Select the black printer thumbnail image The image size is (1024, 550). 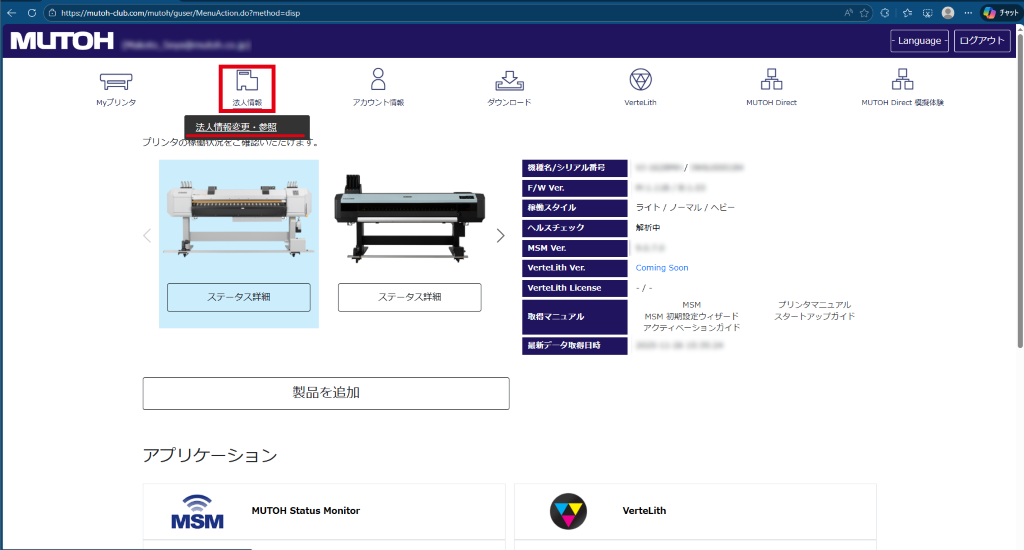409,216
